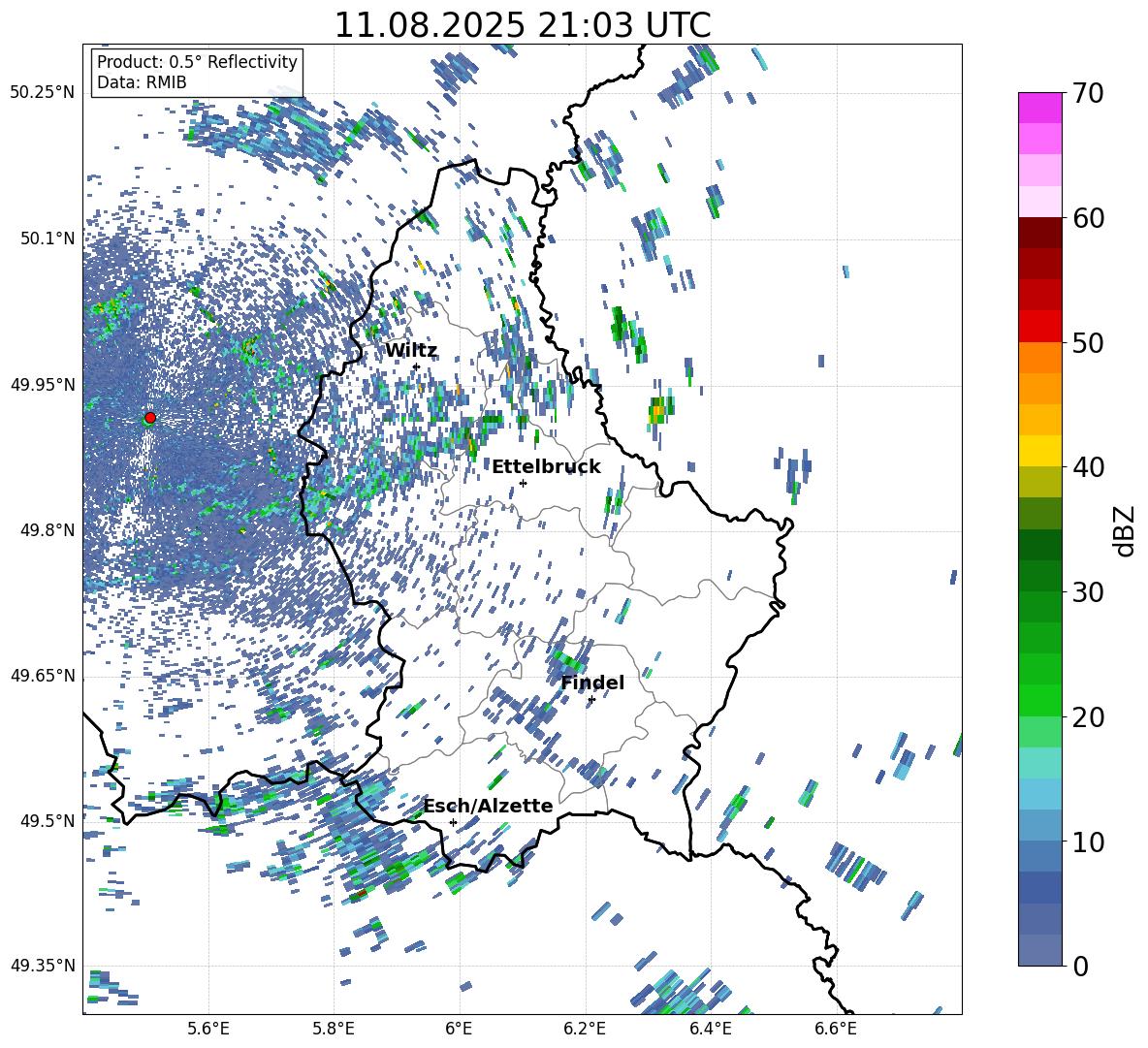This screenshot has width=1148, height=1048.
Task: Click the colorbar tick label 20
Action: (x=1088, y=716)
